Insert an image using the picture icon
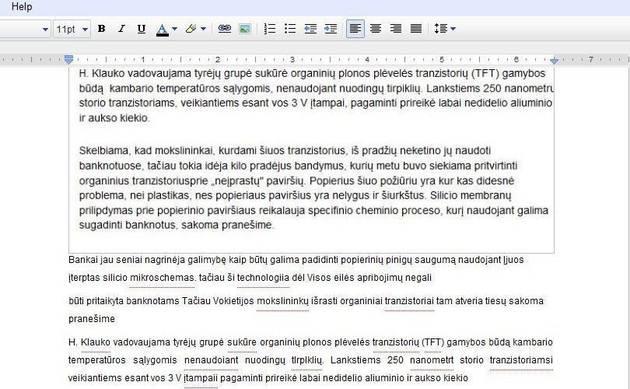630x389 pixels. coord(245,29)
